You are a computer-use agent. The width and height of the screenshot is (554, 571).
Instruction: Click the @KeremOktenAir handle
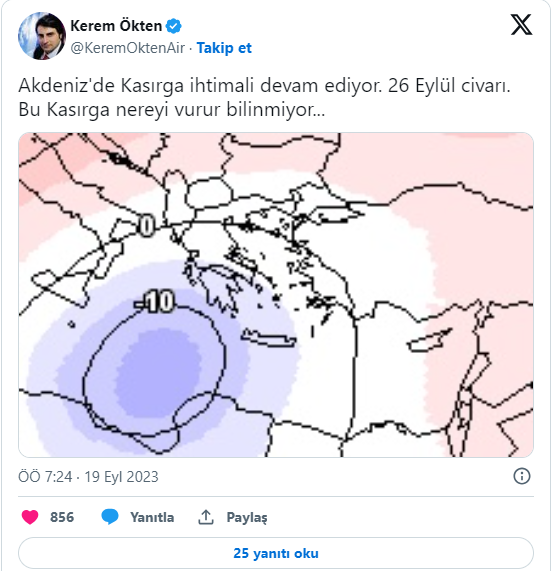click(127, 48)
